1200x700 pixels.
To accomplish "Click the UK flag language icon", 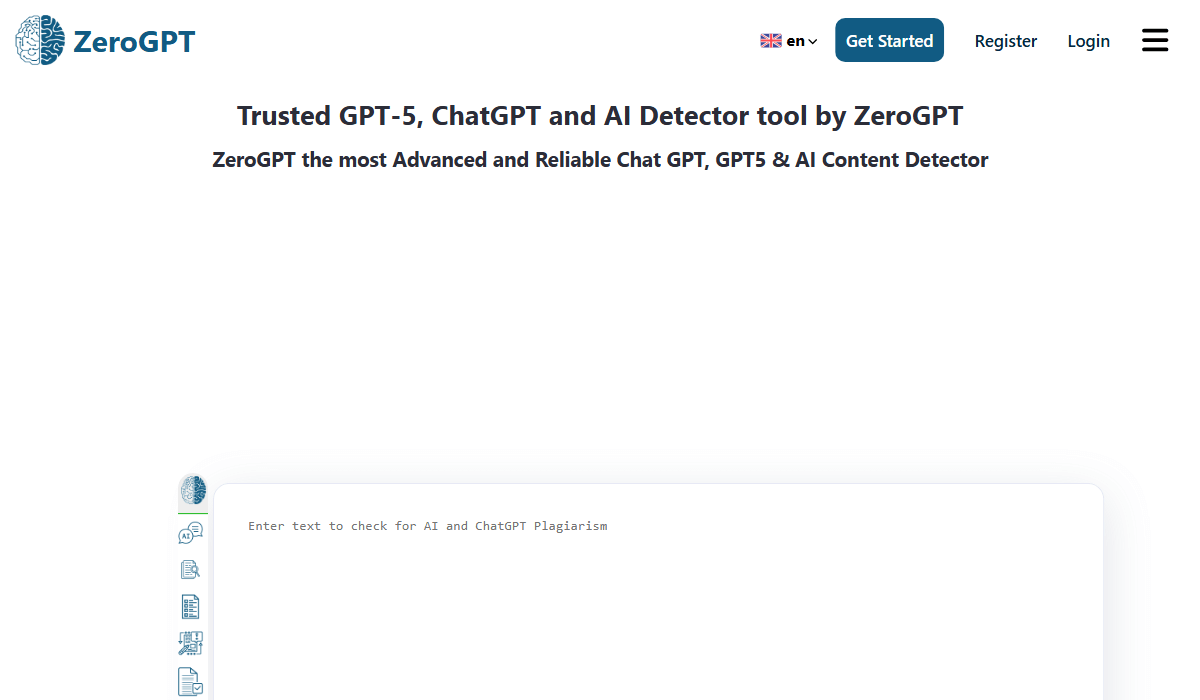I will 771,41.
